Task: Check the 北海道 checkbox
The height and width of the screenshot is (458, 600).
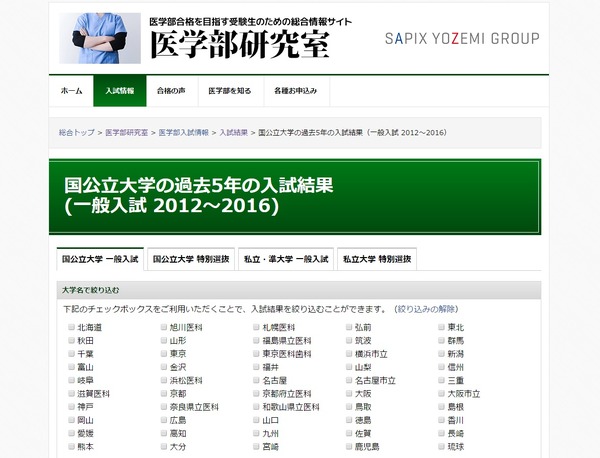Action: pos(71,327)
